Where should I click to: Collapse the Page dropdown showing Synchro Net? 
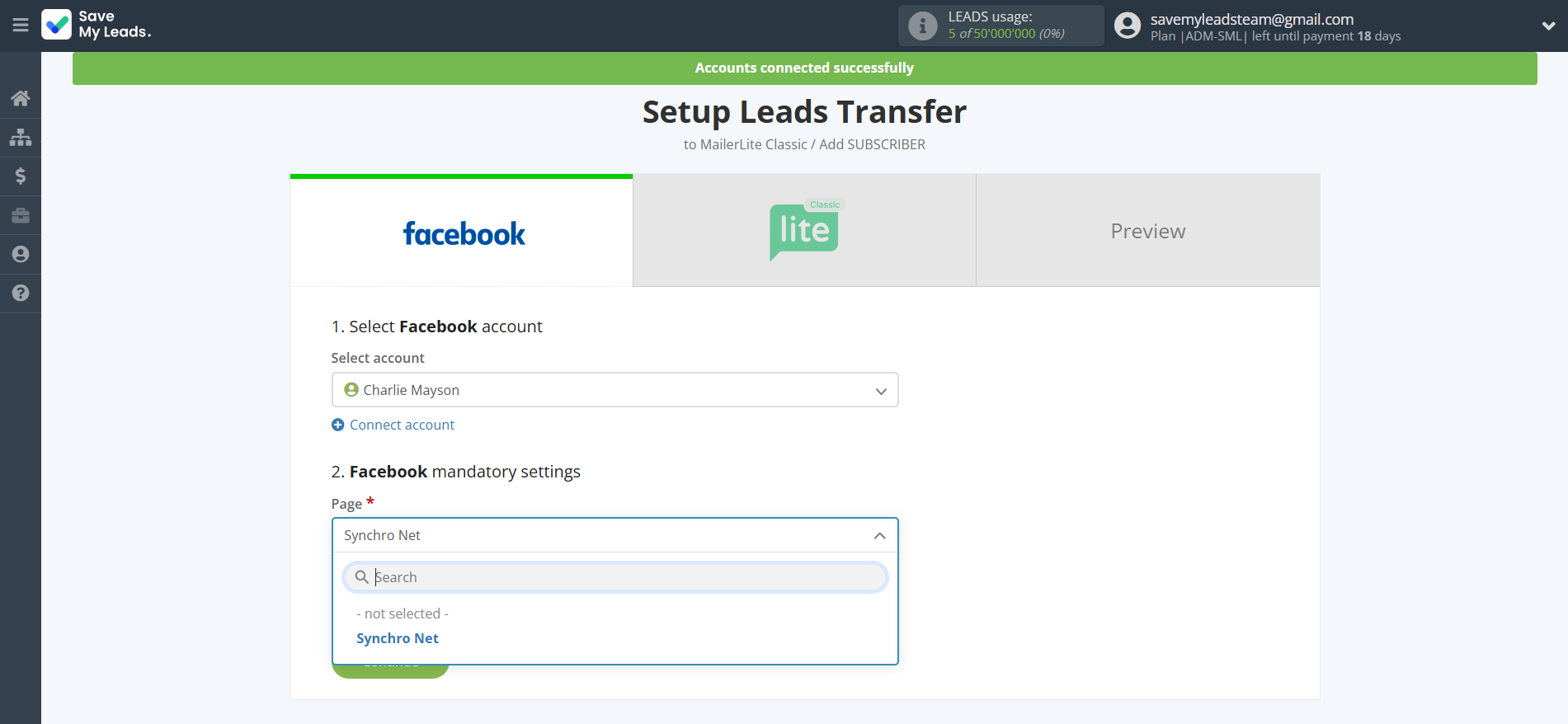[614, 535]
